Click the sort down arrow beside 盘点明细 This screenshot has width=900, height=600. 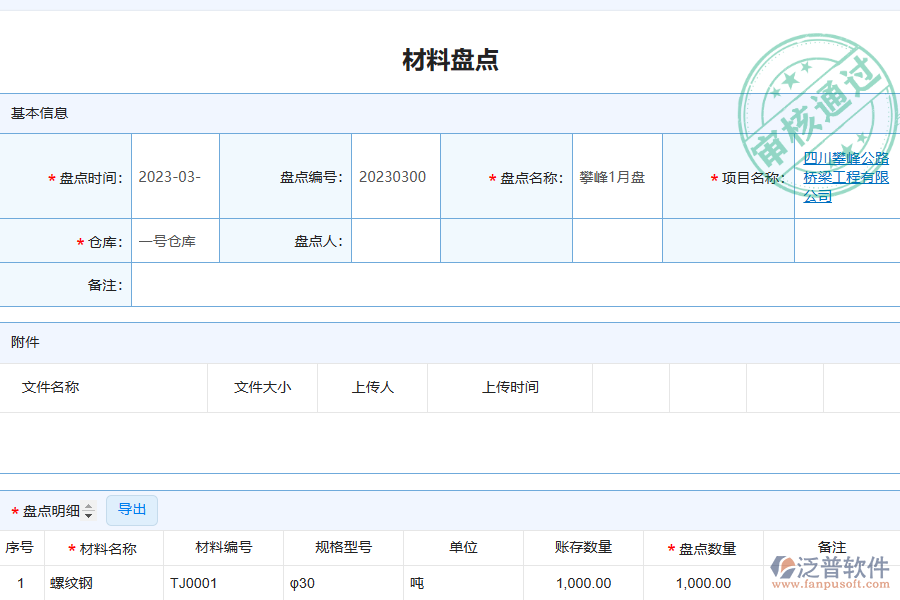[x=89, y=514]
